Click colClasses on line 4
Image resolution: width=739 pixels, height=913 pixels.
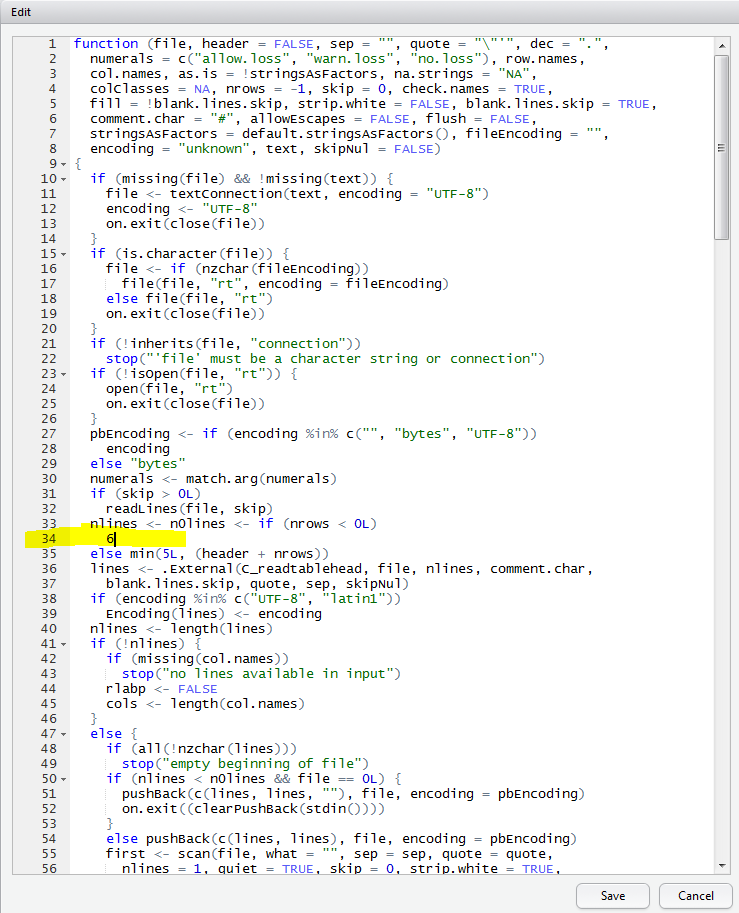(x=130, y=89)
